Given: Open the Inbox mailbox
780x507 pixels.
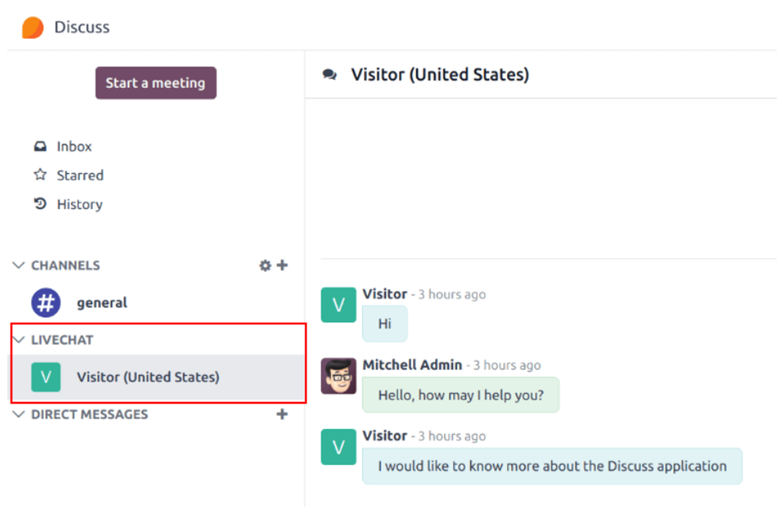Looking at the screenshot, I should [x=74, y=146].
